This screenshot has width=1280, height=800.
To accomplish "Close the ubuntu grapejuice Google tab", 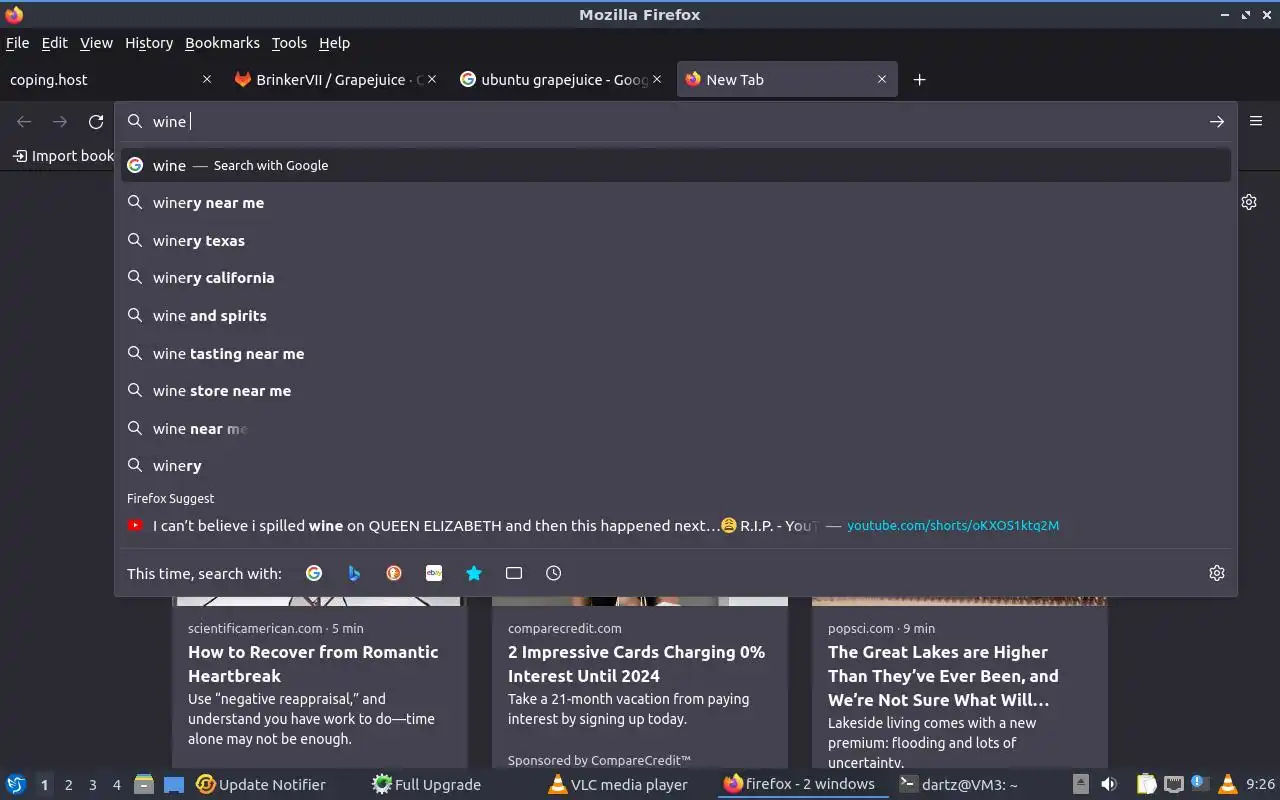I will [x=657, y=79].
